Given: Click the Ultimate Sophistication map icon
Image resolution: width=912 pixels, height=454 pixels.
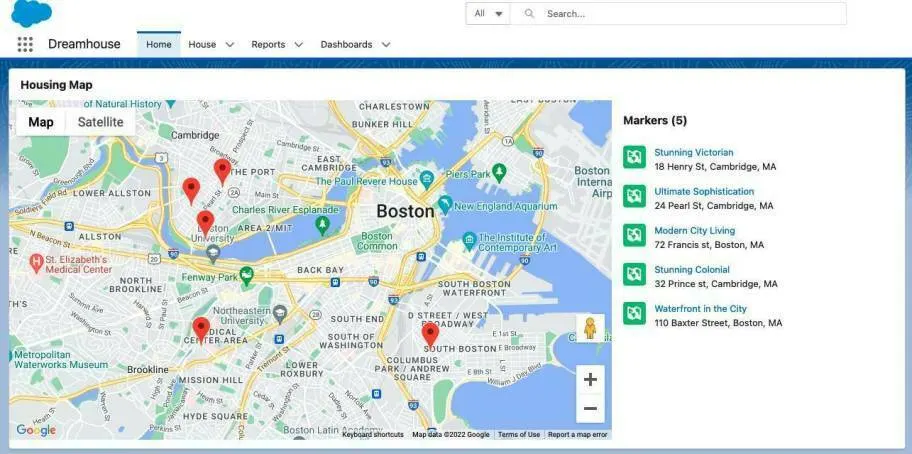Looking at the screenshot, I should [x=635, y=196].
